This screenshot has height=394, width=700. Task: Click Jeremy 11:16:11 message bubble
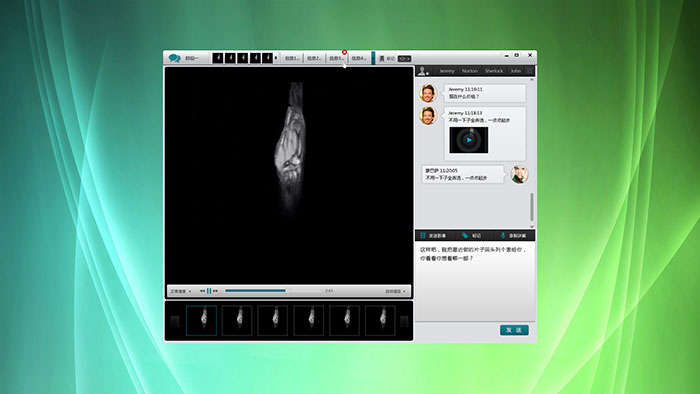point(485,93)
